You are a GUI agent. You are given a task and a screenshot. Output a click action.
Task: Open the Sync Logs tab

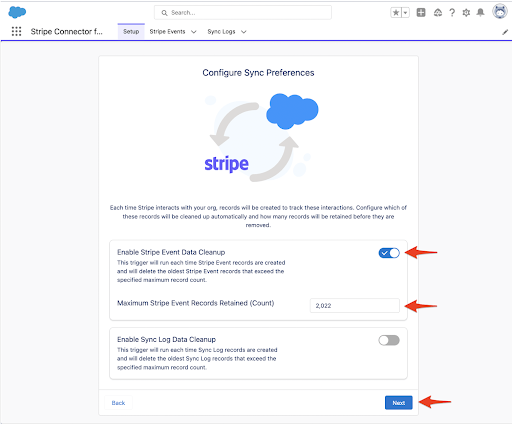click(x=221, y=31)
